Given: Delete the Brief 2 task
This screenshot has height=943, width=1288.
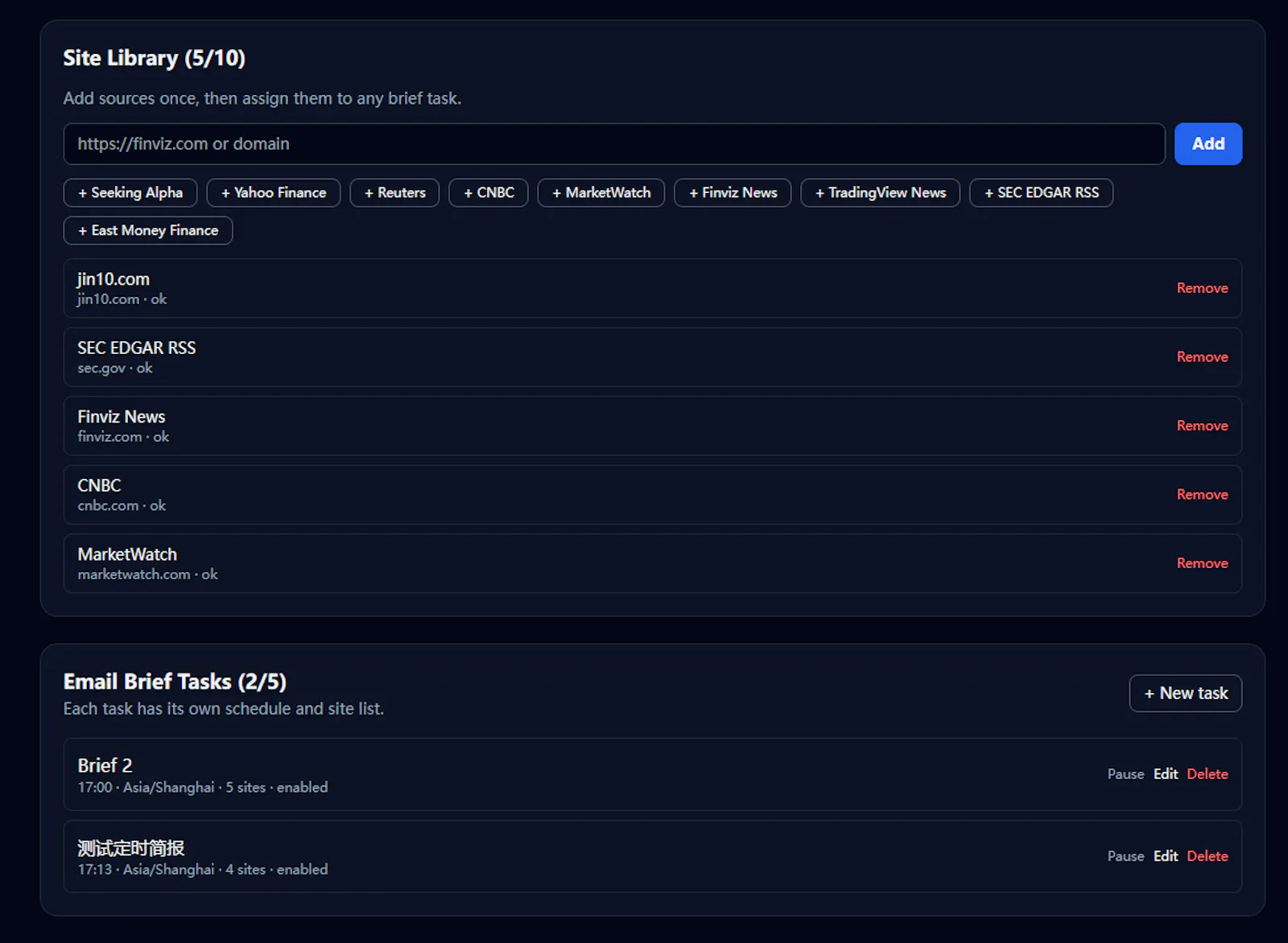Looking at the screenshot, I should 1207,774.
